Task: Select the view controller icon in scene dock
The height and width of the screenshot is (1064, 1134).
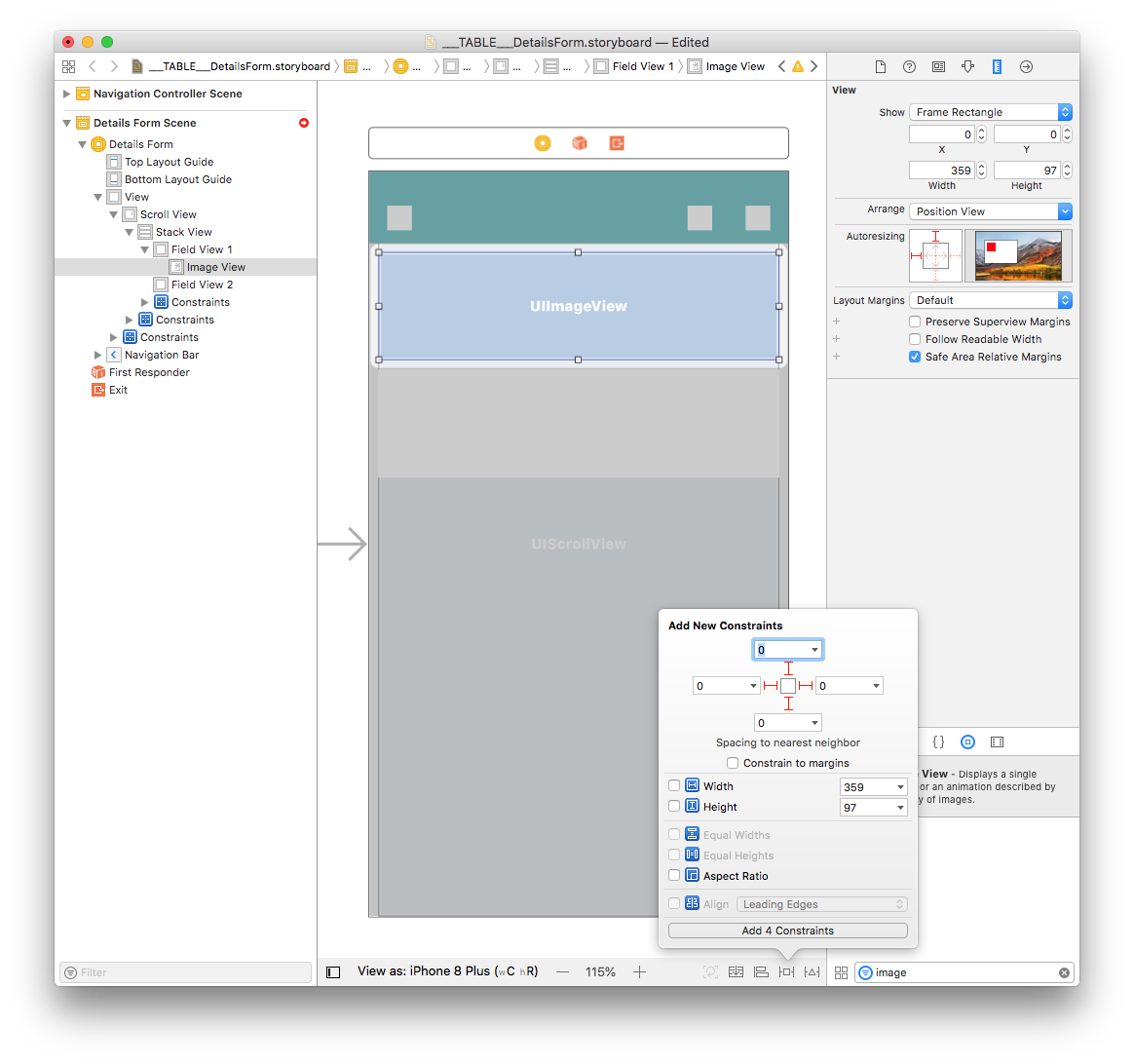Action: [x=543, y=143]
